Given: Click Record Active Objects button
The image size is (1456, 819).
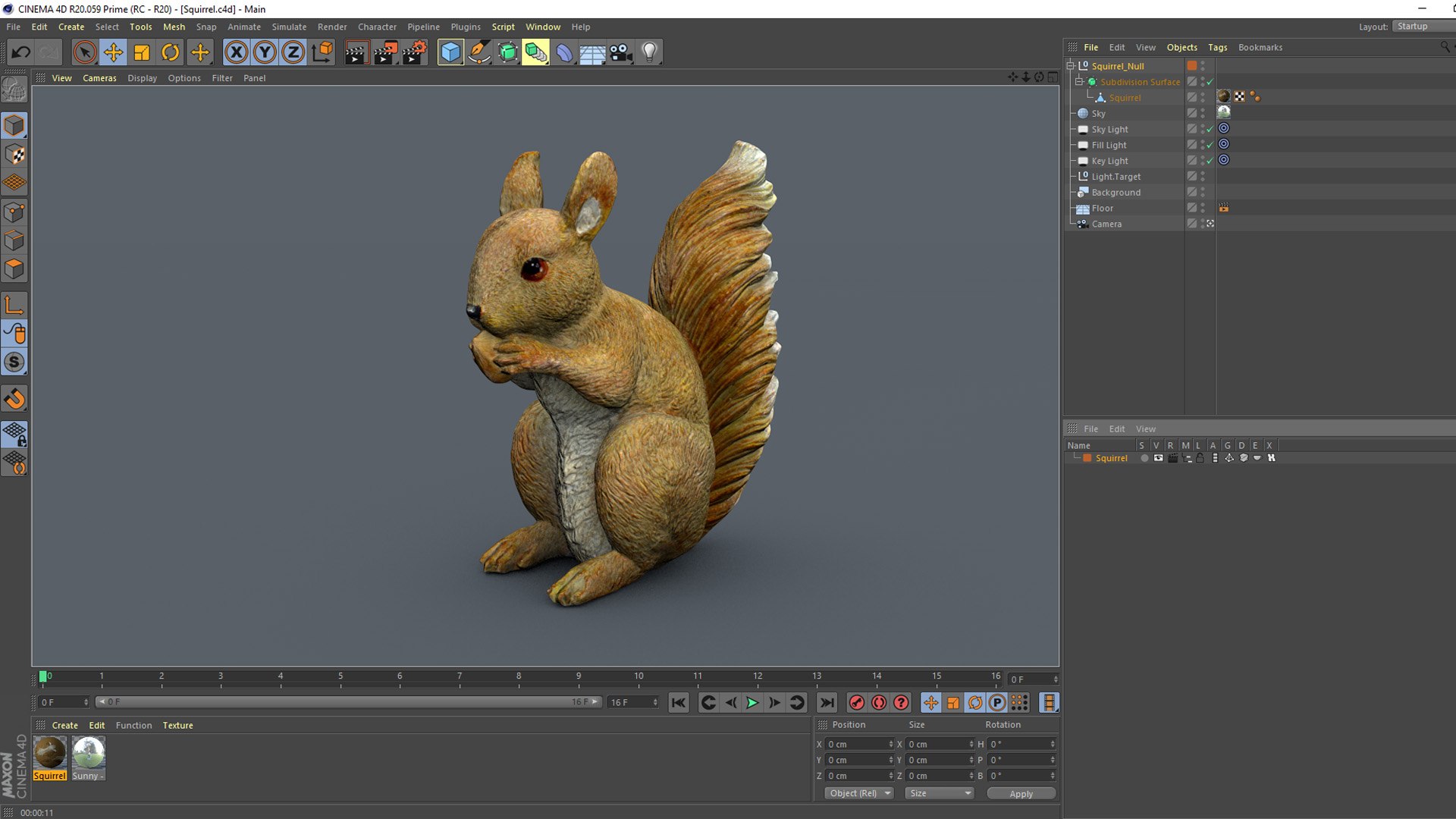Looking at the screenshot, I should pos(857,703).
